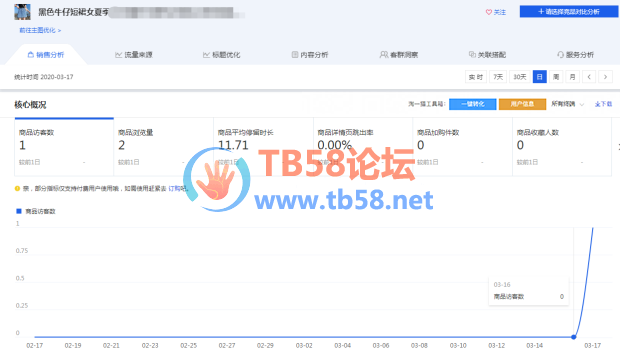Select the 周 weekly period button
The height and width of the screenshot is (360, 620).
(x=556, y=77)
